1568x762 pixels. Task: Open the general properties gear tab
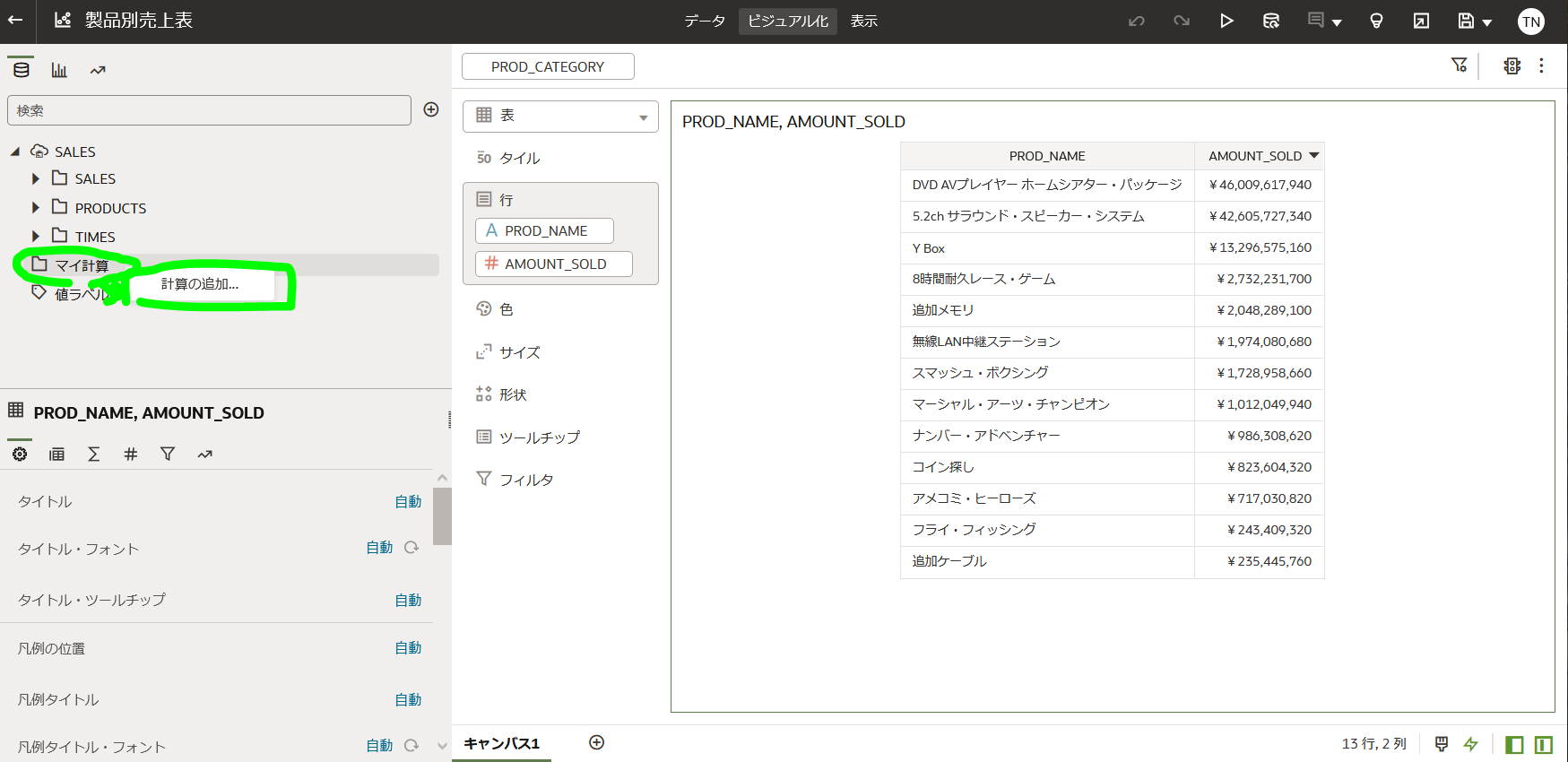[20, 454]
